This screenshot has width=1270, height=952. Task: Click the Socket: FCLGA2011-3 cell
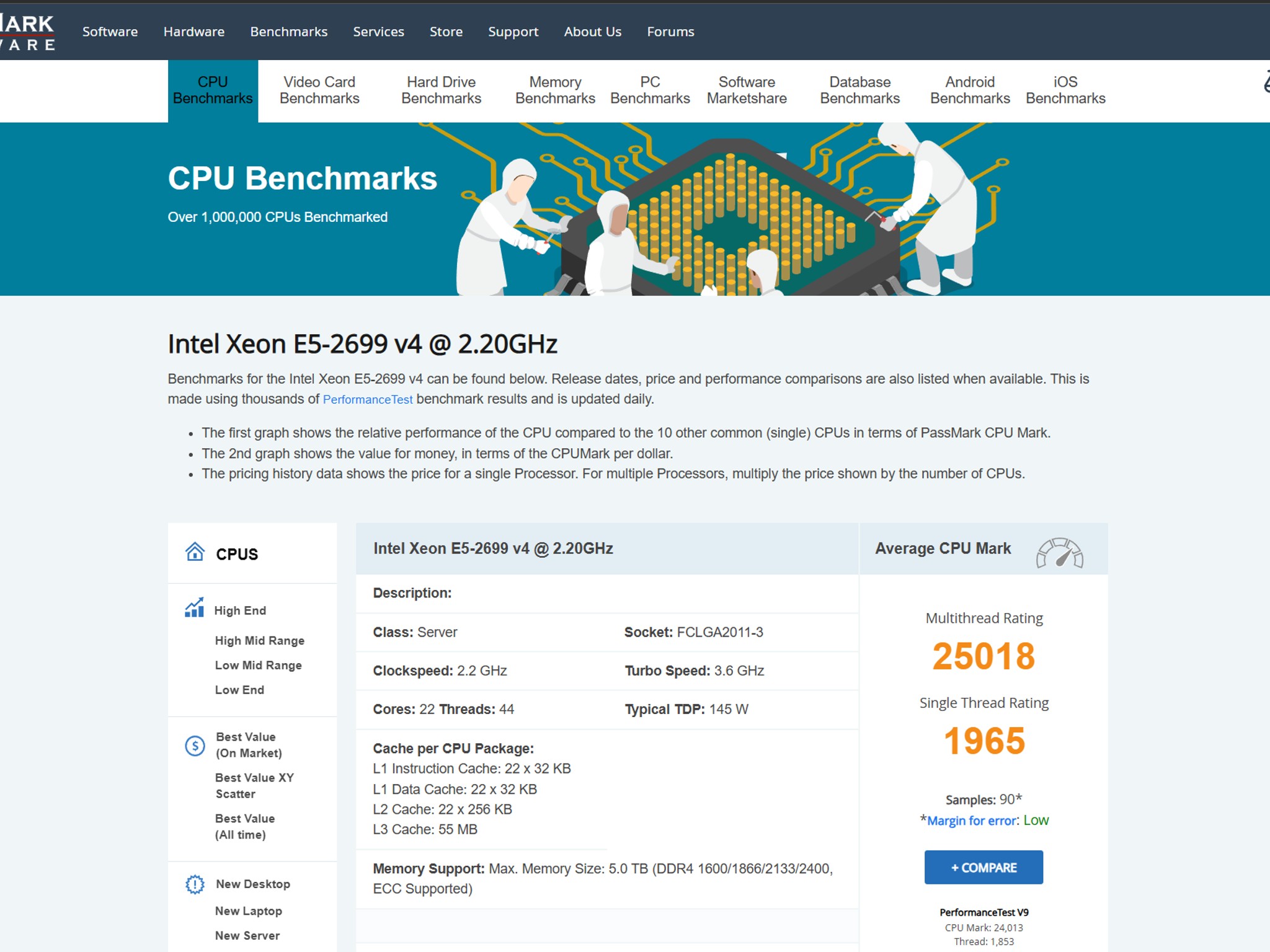[x=693, y=632]
